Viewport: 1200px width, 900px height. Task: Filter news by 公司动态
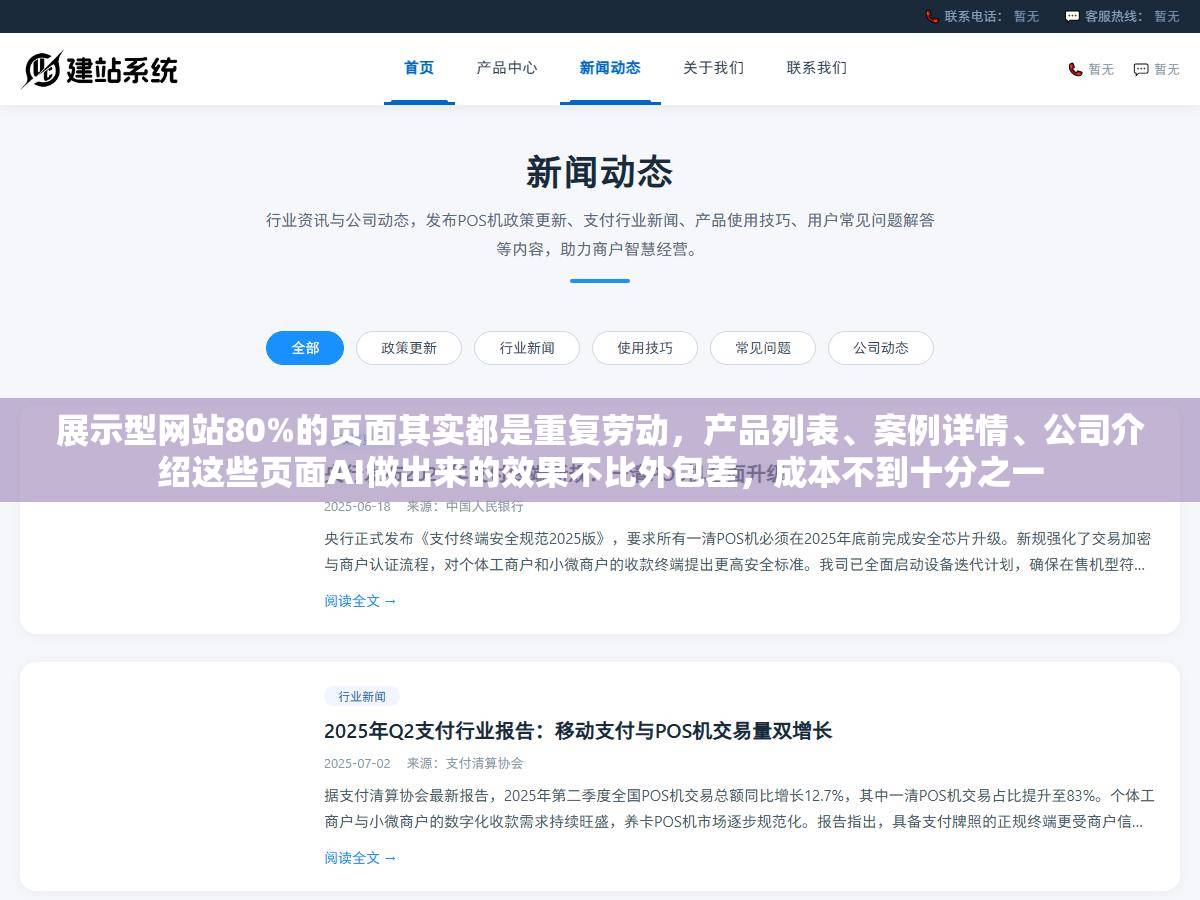(881, 348)
